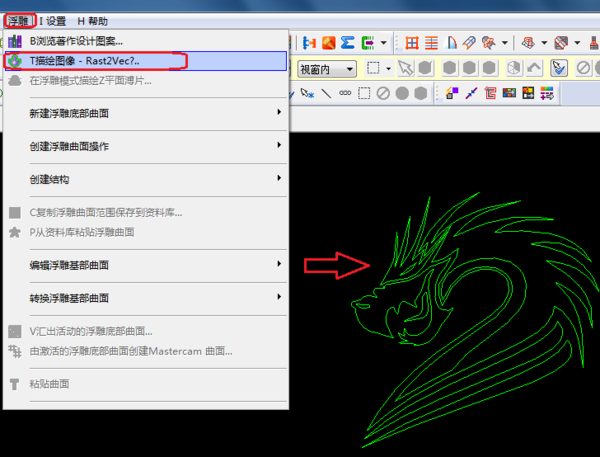Screen dimensions: 600x457
Task: Click the red grid toolbar icon
Action: (x=412, y=43)
